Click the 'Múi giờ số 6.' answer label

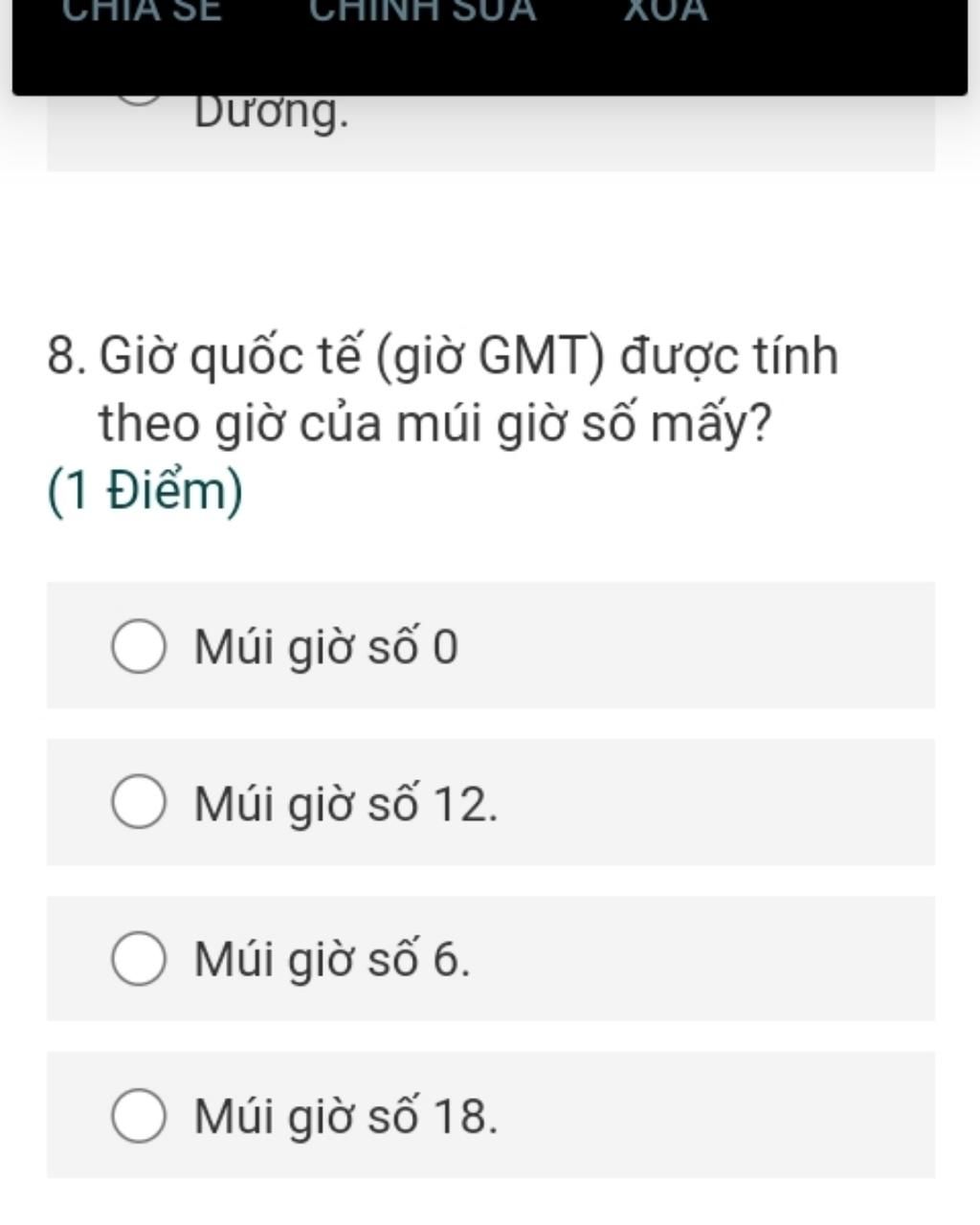click(332, 959)
